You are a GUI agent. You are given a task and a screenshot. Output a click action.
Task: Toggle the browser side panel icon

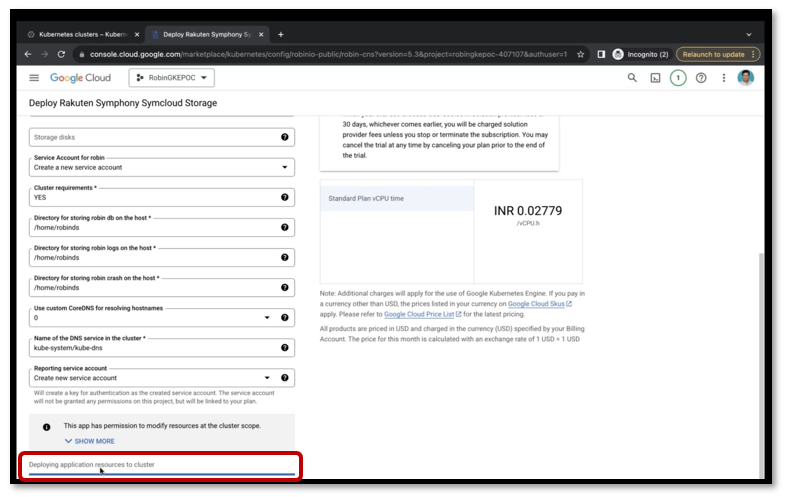pos(601,54)
